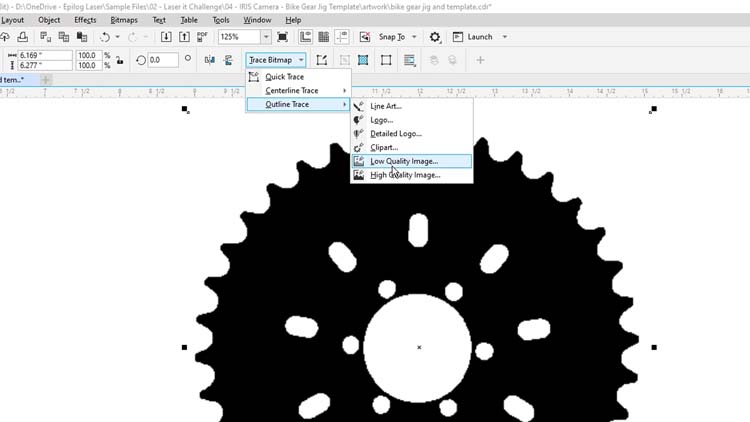
Task: Expand the Outline Trace submenu
Action: 298,104
